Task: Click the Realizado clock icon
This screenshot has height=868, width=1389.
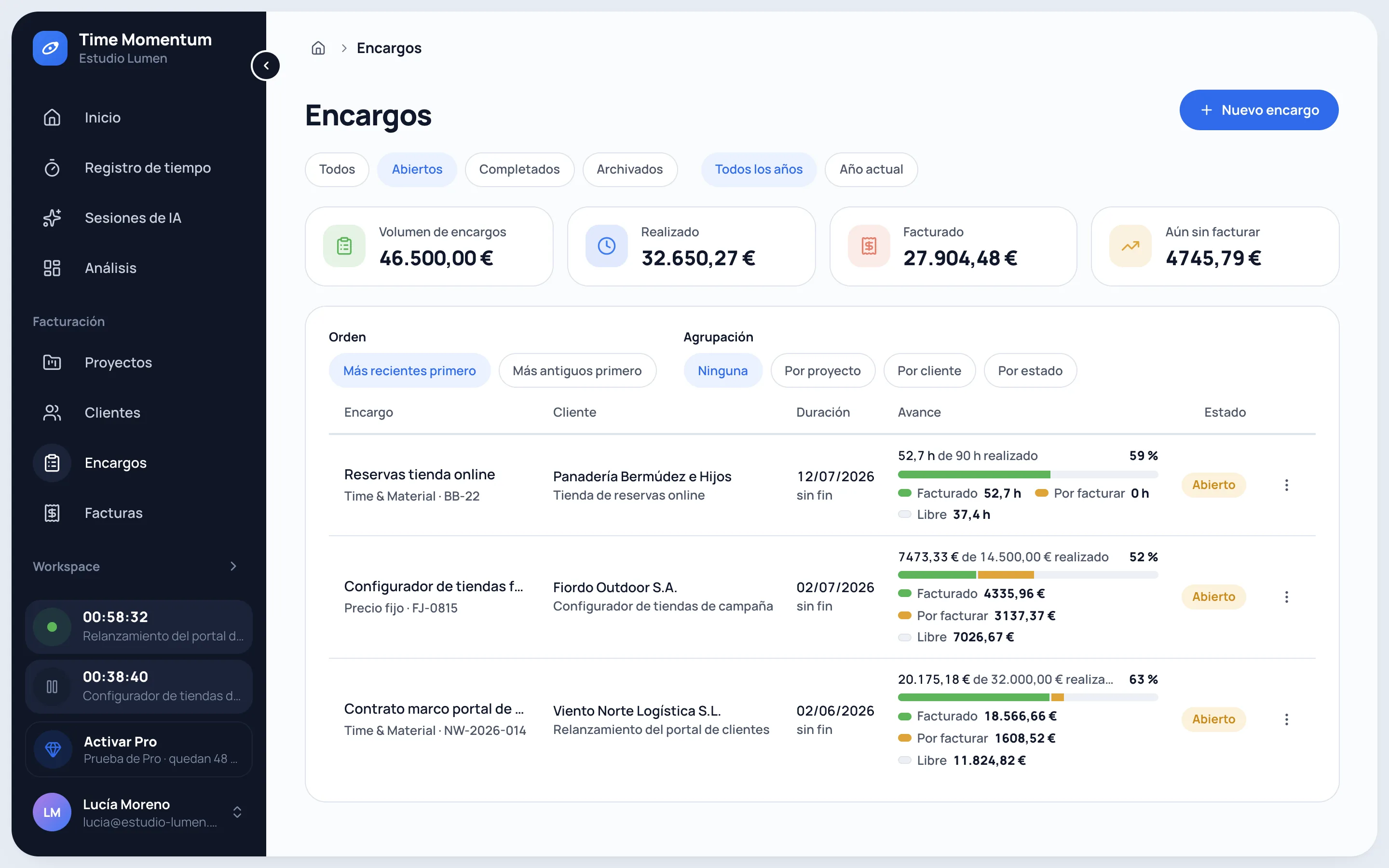Action: (607, 246)
